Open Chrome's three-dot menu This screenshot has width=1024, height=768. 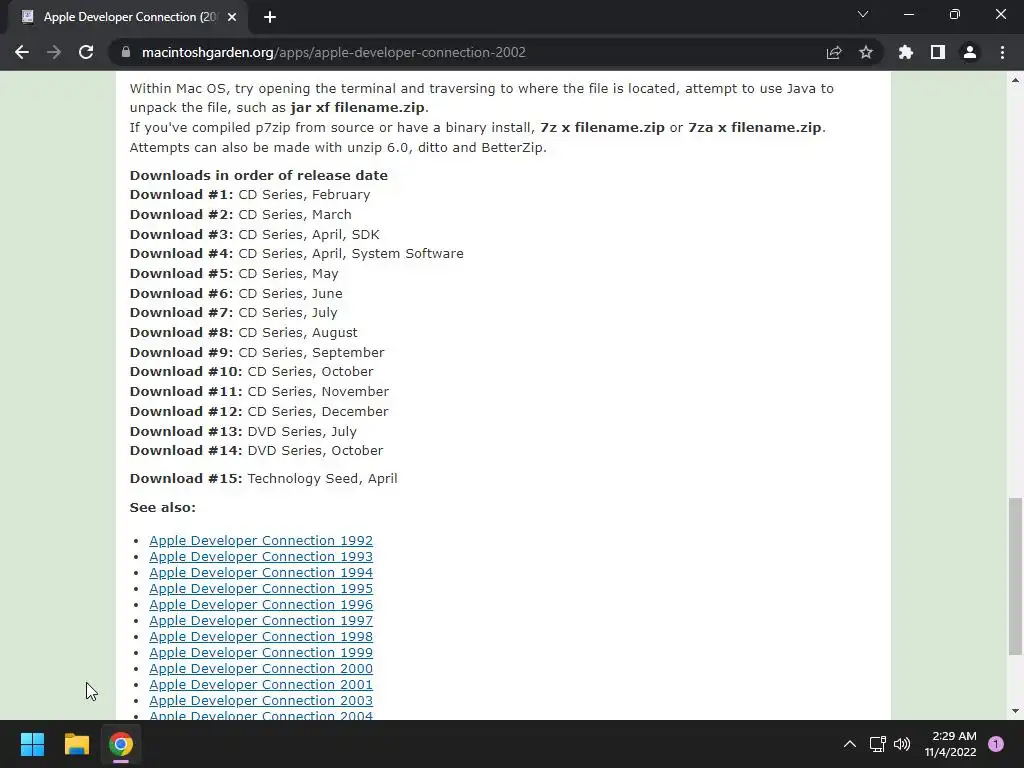[1002, 52]
